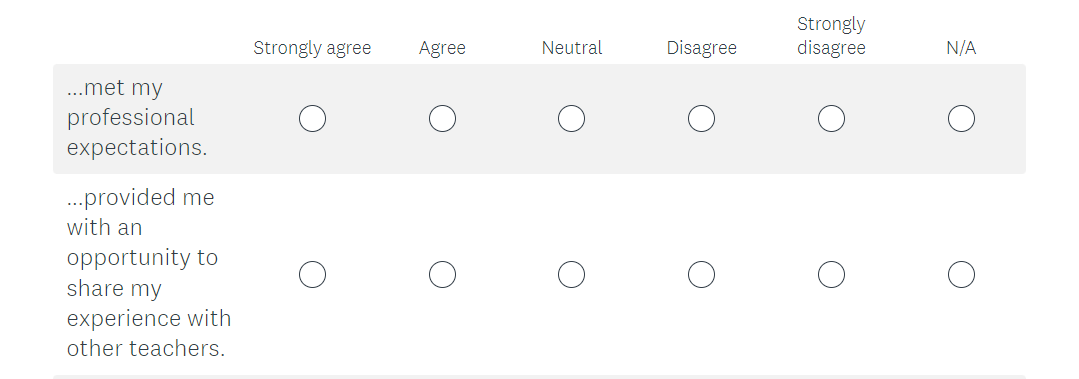Select Neutral for met professional expectations

coord(572,118)
